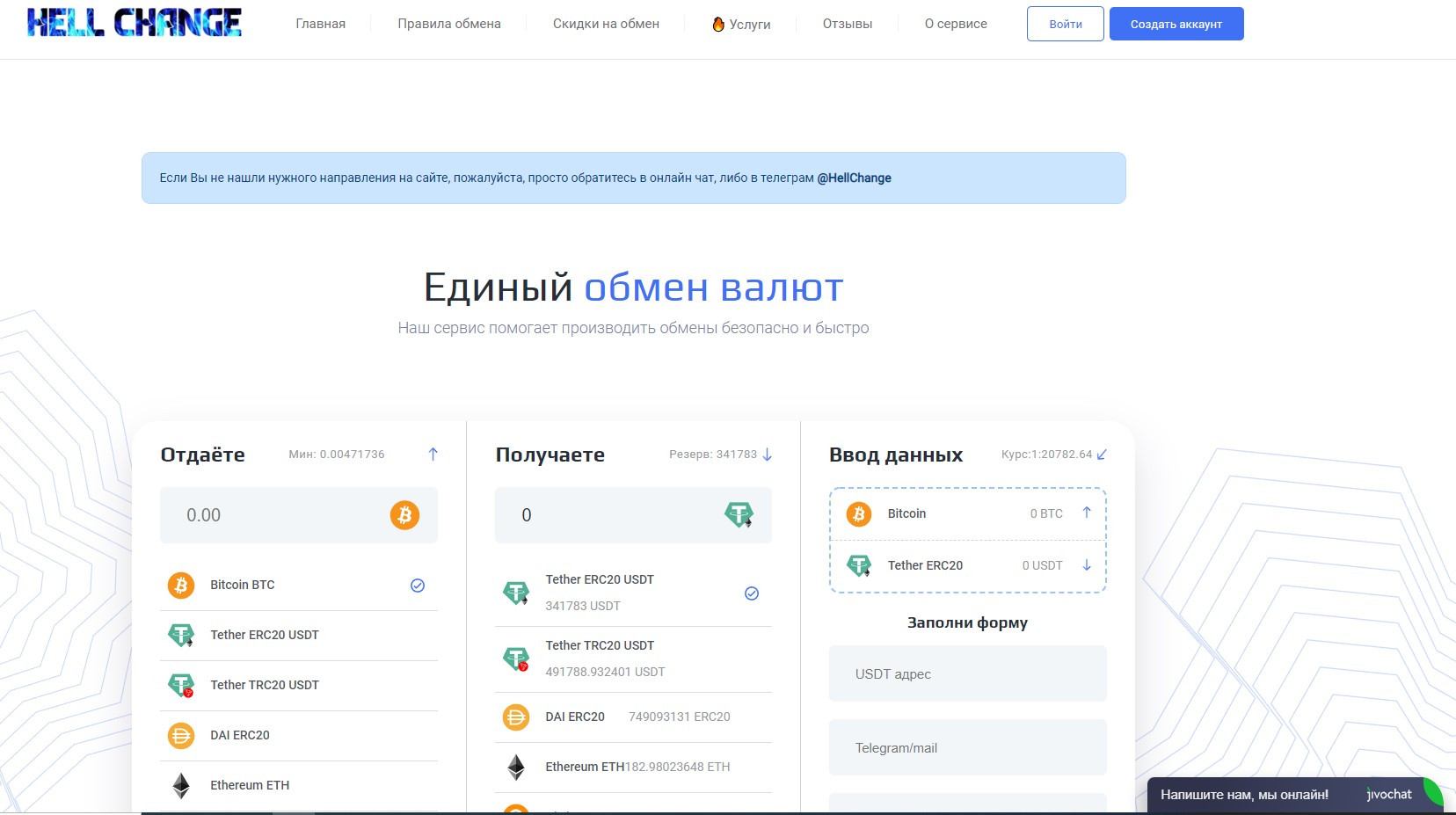
Task: Click the up arrow in Отдаёте header
Action: coord(433,454)
